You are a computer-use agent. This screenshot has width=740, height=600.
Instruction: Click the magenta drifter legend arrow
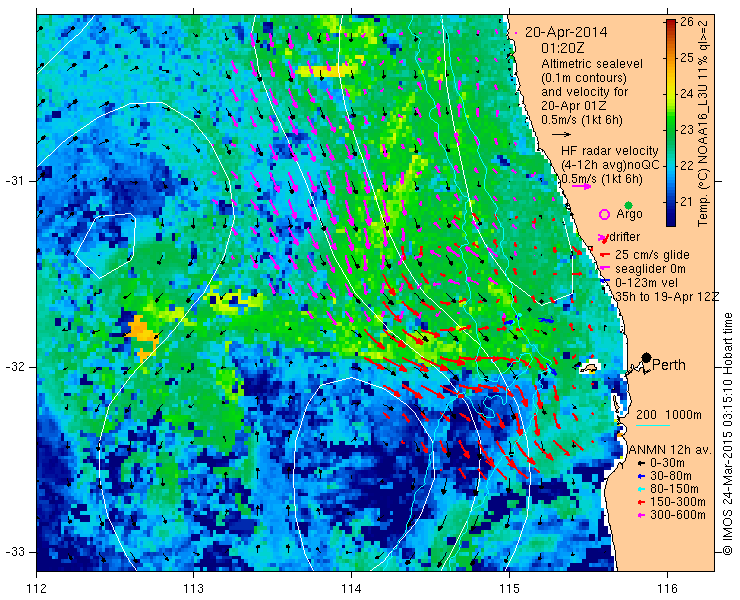click(x=604, y=237)
